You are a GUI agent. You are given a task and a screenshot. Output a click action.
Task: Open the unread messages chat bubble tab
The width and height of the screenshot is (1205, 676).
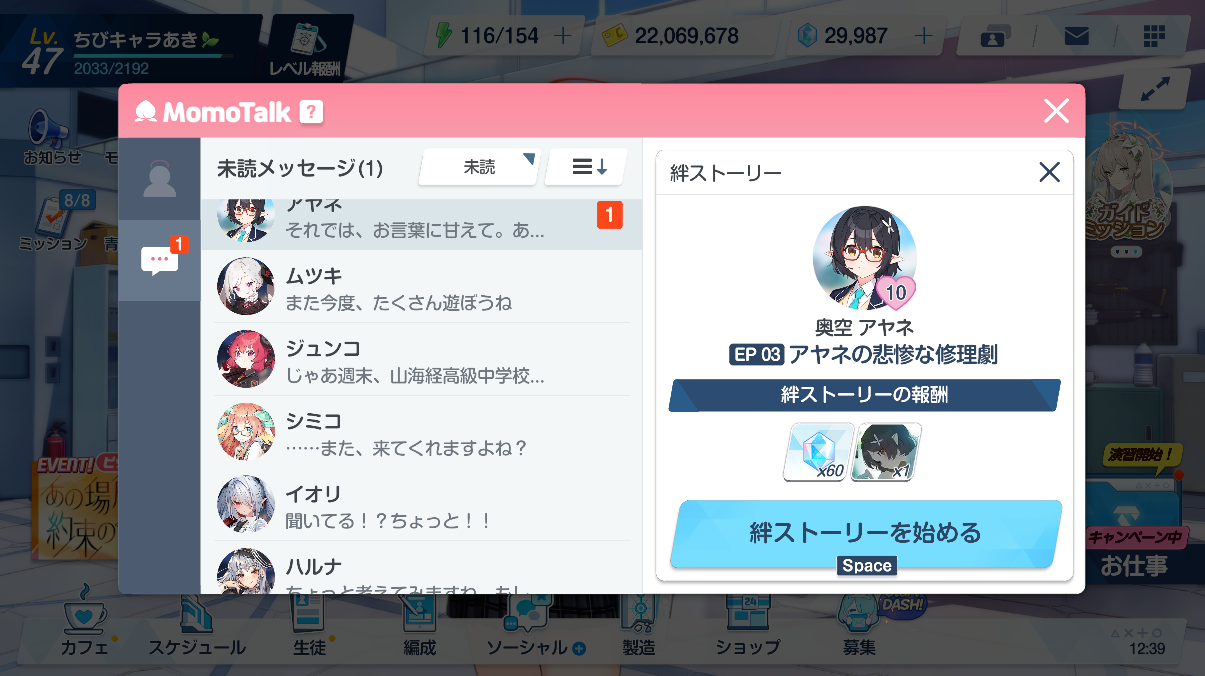pyautogui.click(x=160, y=260)
